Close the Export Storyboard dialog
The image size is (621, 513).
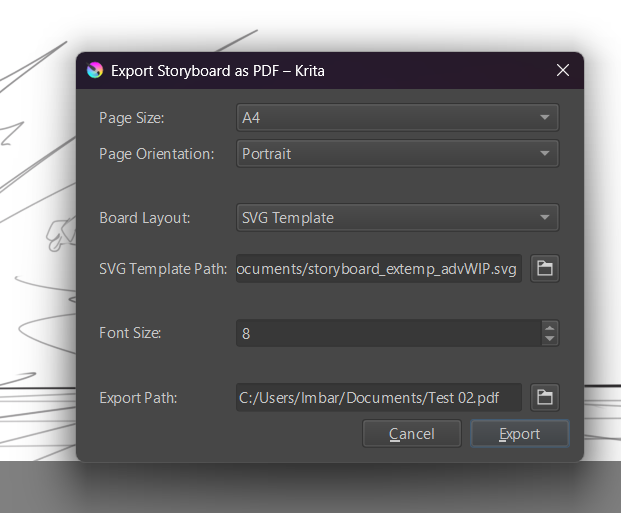click(563, 71)
